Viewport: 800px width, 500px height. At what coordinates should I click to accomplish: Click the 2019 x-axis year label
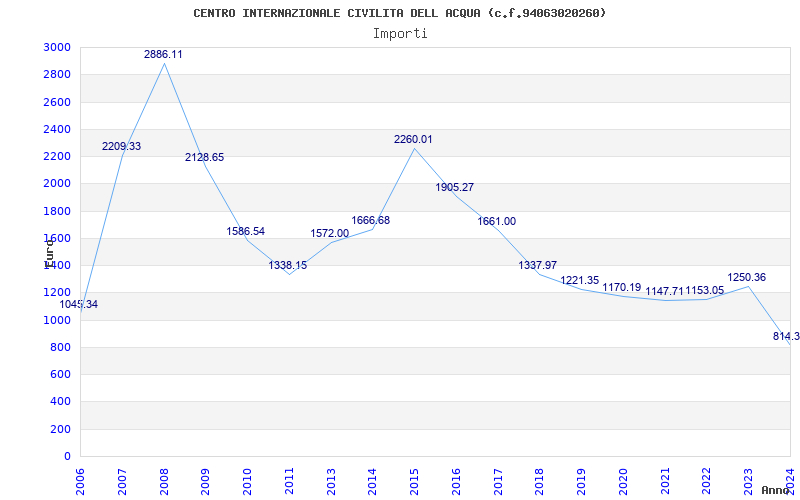(x=582, y=482)
